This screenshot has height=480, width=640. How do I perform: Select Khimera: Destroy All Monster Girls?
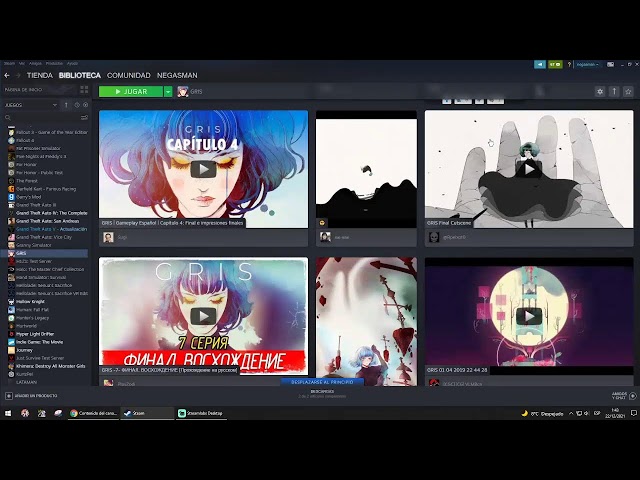(x=51, y=367)
